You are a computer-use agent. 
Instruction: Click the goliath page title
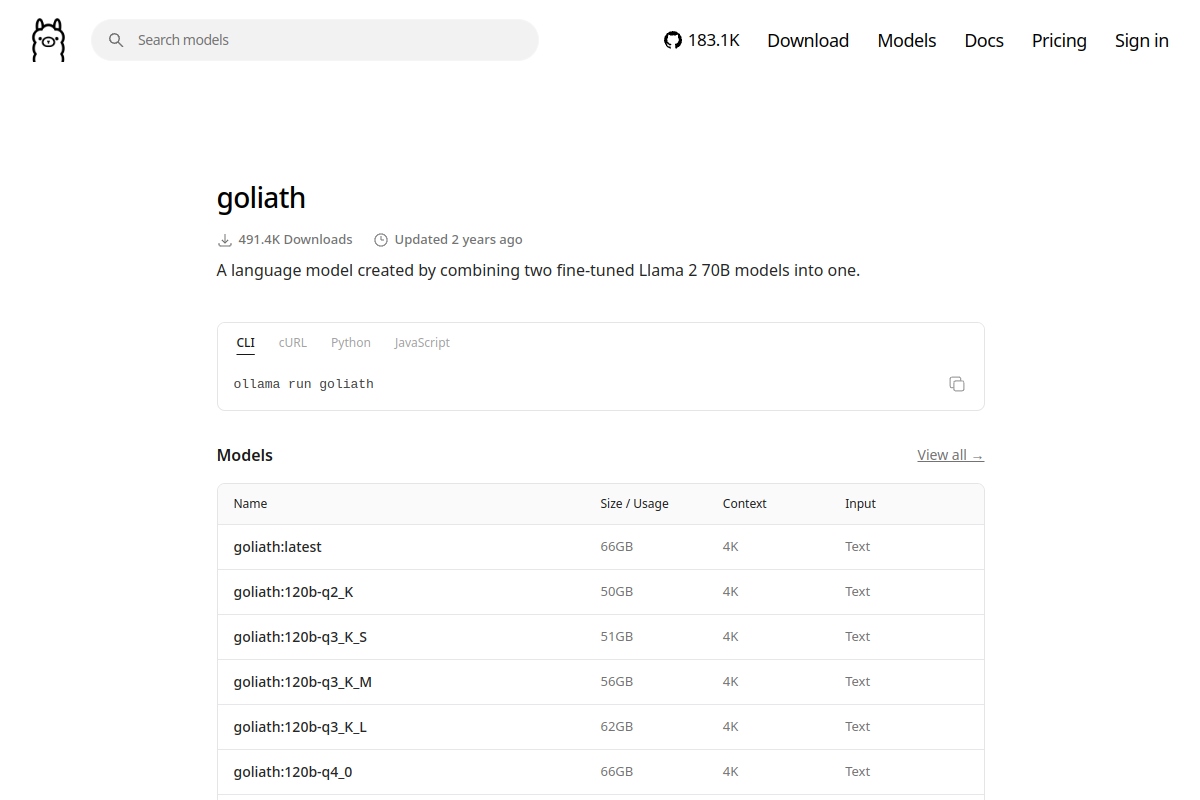click(x=261, y=198)
